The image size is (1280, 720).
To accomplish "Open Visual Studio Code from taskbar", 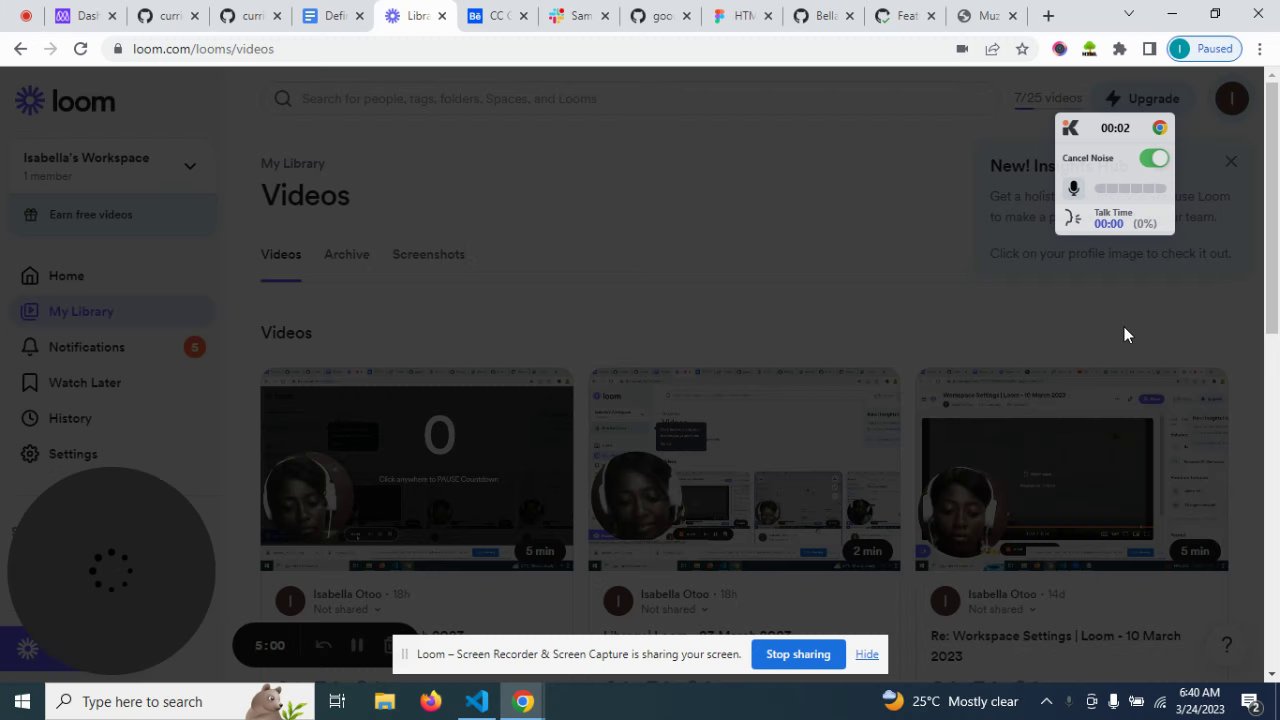I will pyautogui.click(x=477, y=701).
